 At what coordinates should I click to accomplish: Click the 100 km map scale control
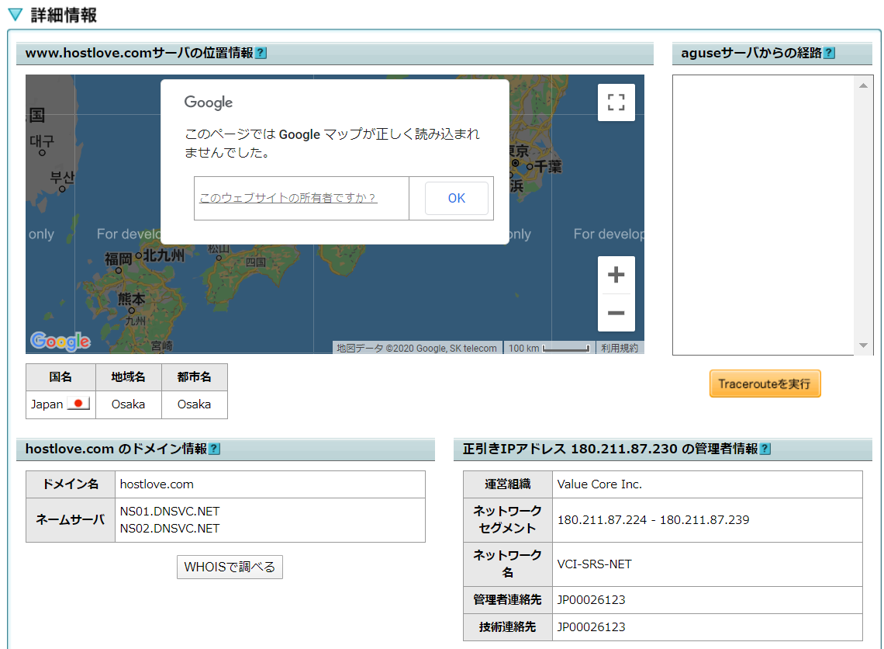coord(549,348)
